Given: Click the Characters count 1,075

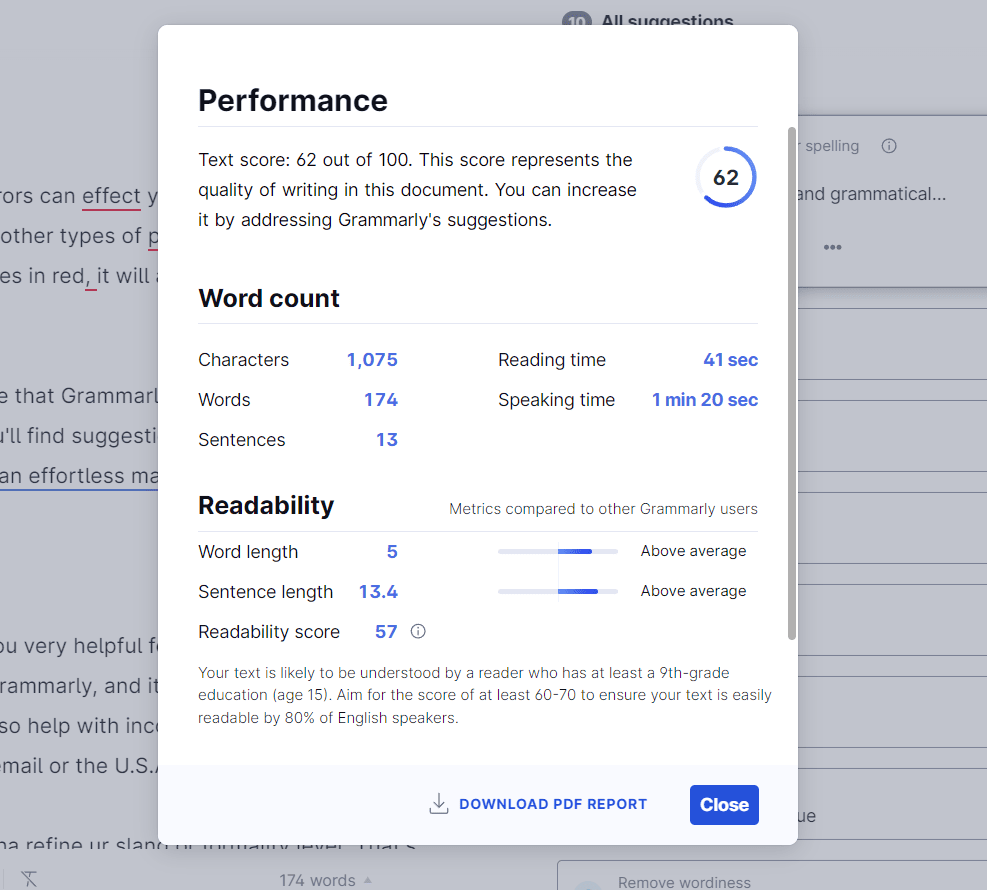Looking at the screenshot, I should click(x=372, y=359).
